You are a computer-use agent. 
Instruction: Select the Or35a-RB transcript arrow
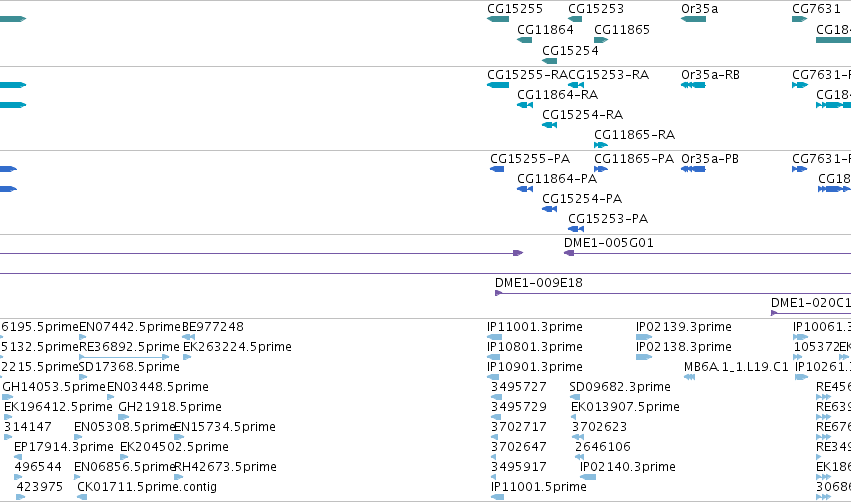point(693,85)
